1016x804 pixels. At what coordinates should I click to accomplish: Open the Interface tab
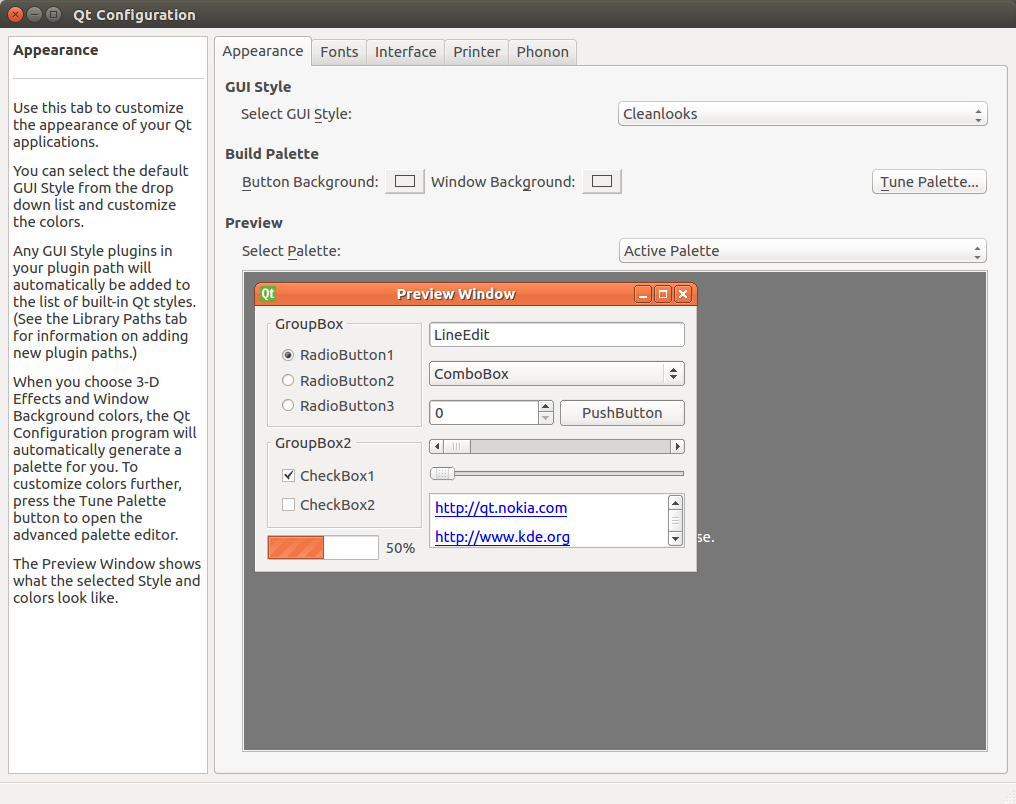click(x=405, y=51)
